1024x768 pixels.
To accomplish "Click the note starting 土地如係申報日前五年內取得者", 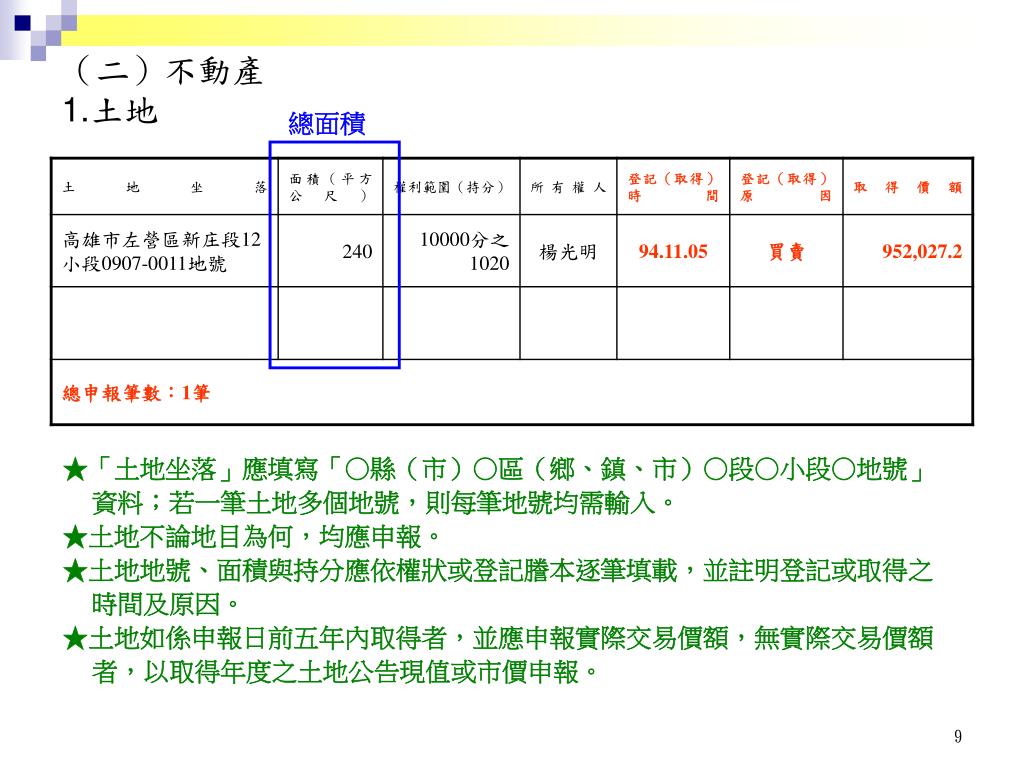I will (x=498, y=639).
